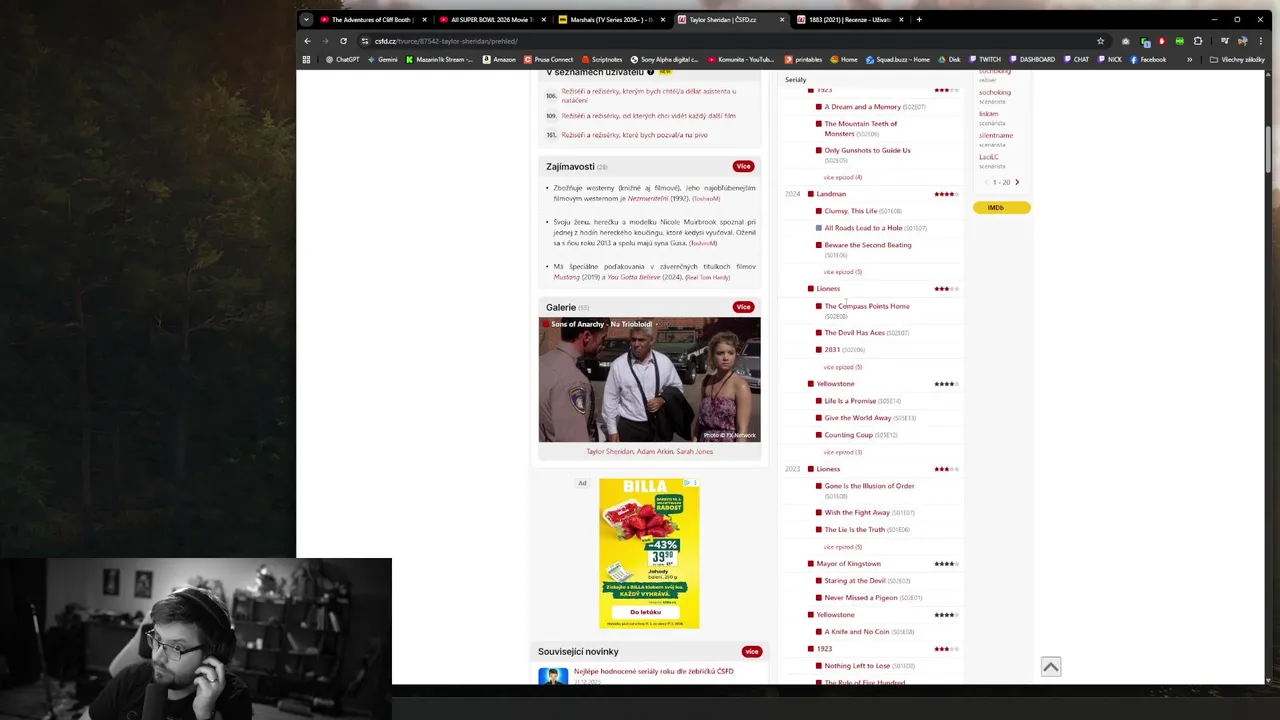
Task: Click Více button in Galerie section
Action: pyautogui.click(x=743, y=307)
